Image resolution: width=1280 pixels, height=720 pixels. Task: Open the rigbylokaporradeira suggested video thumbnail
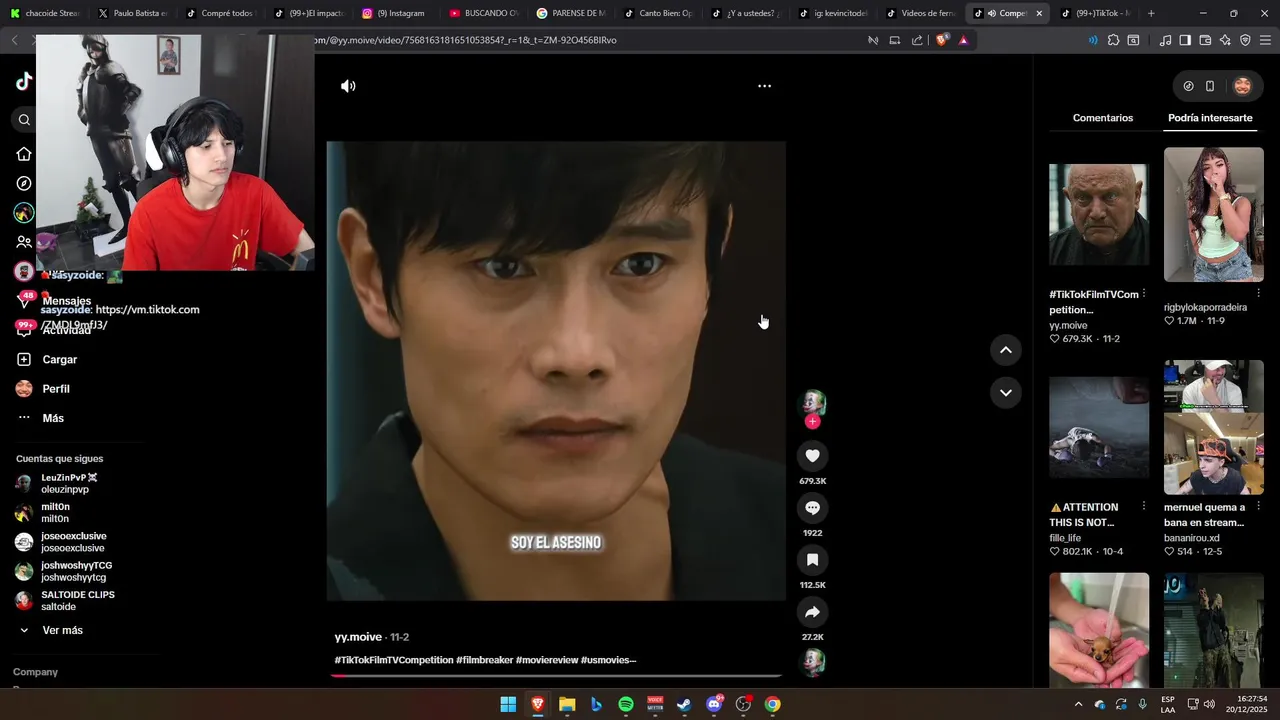[x=1214, y=214]
